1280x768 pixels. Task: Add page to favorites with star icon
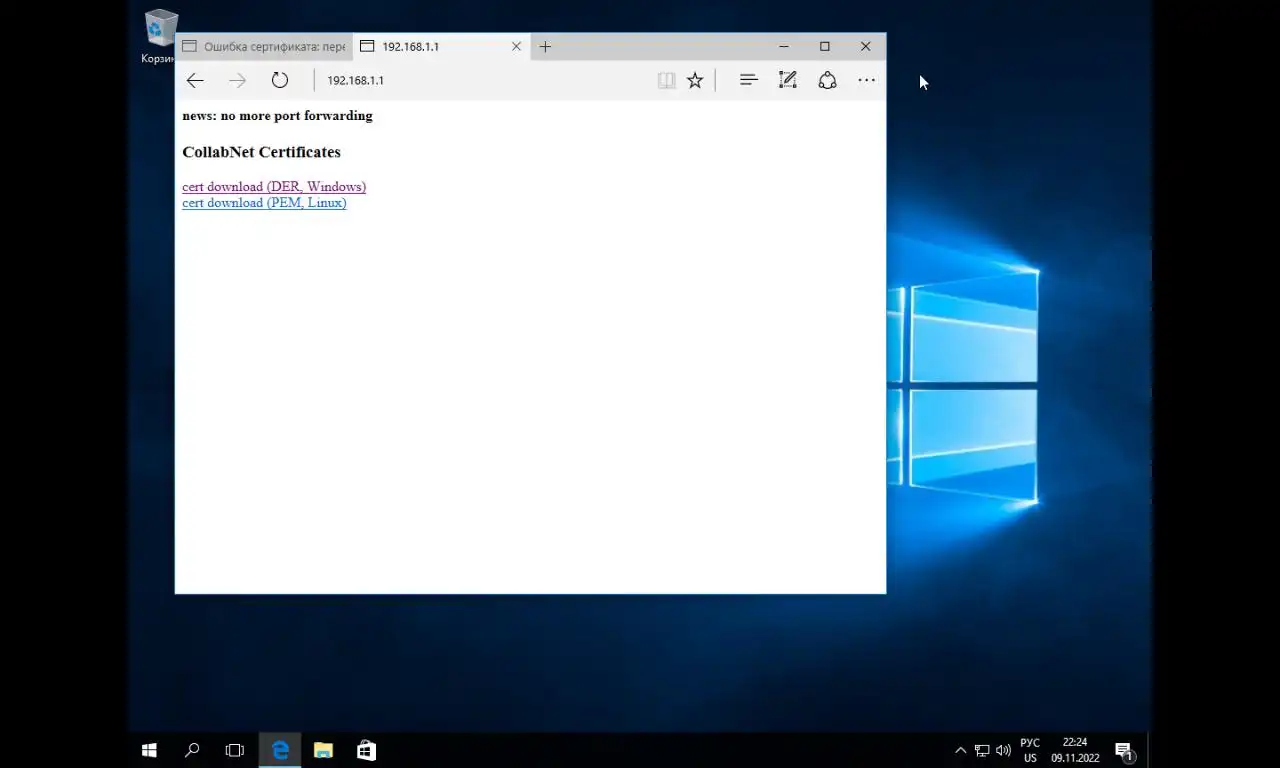[x=695, y=80]
